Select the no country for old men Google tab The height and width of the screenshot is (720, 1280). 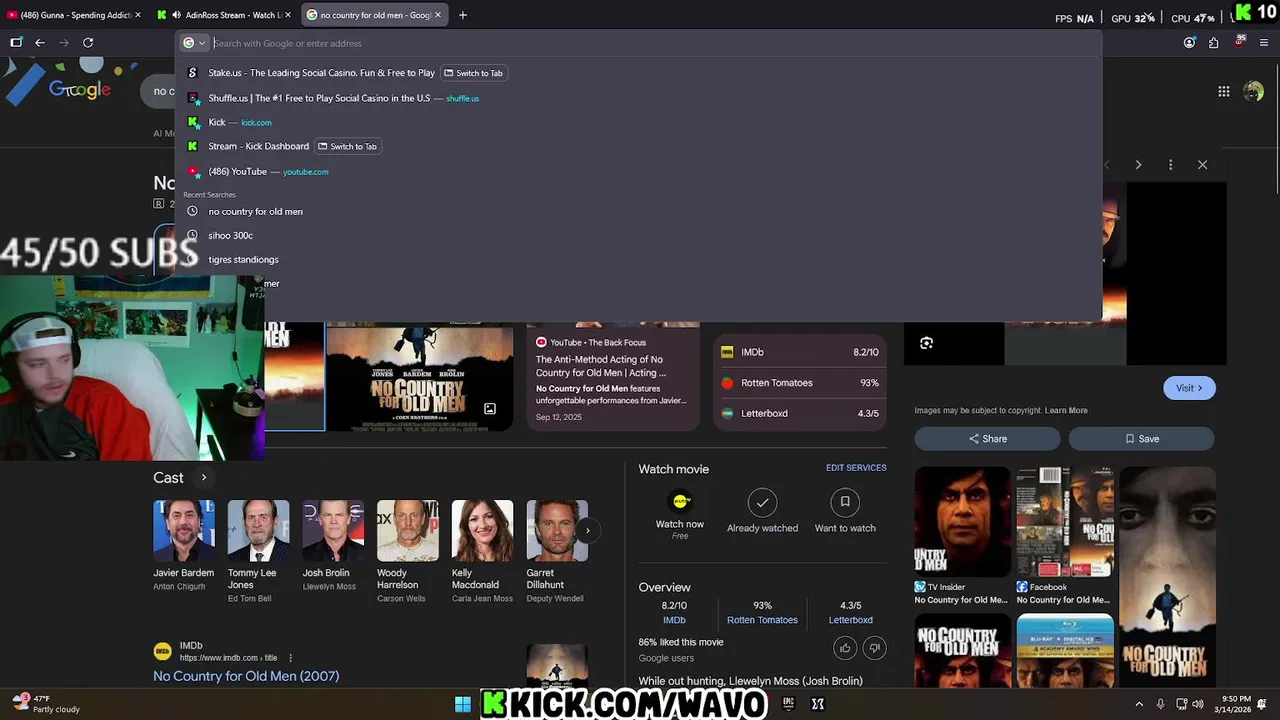[x=374, y=15]
